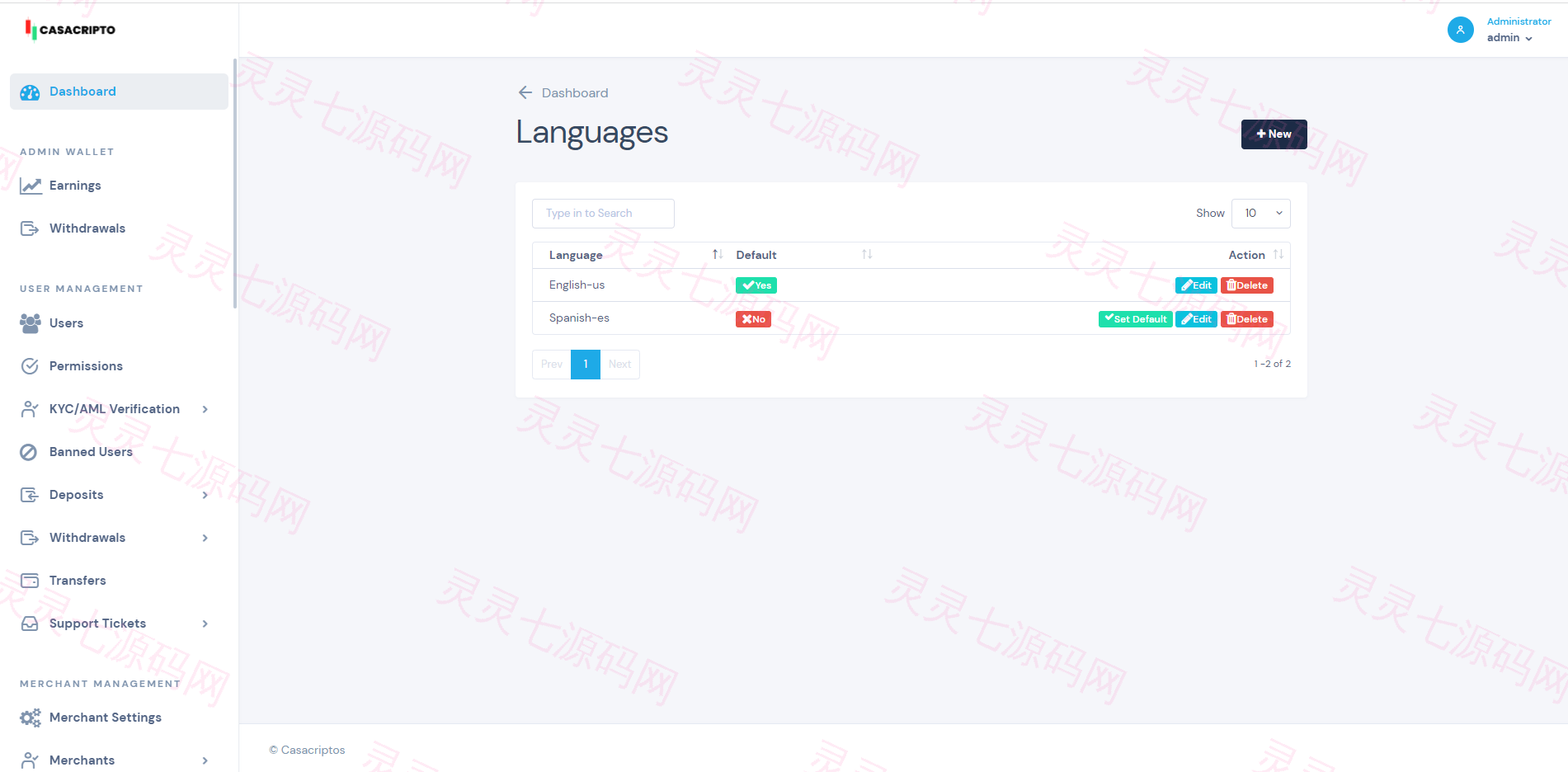Screen dimensions: 1568x772
Task: Click the Transfers wallet icon
Action: tap(30, 581)
